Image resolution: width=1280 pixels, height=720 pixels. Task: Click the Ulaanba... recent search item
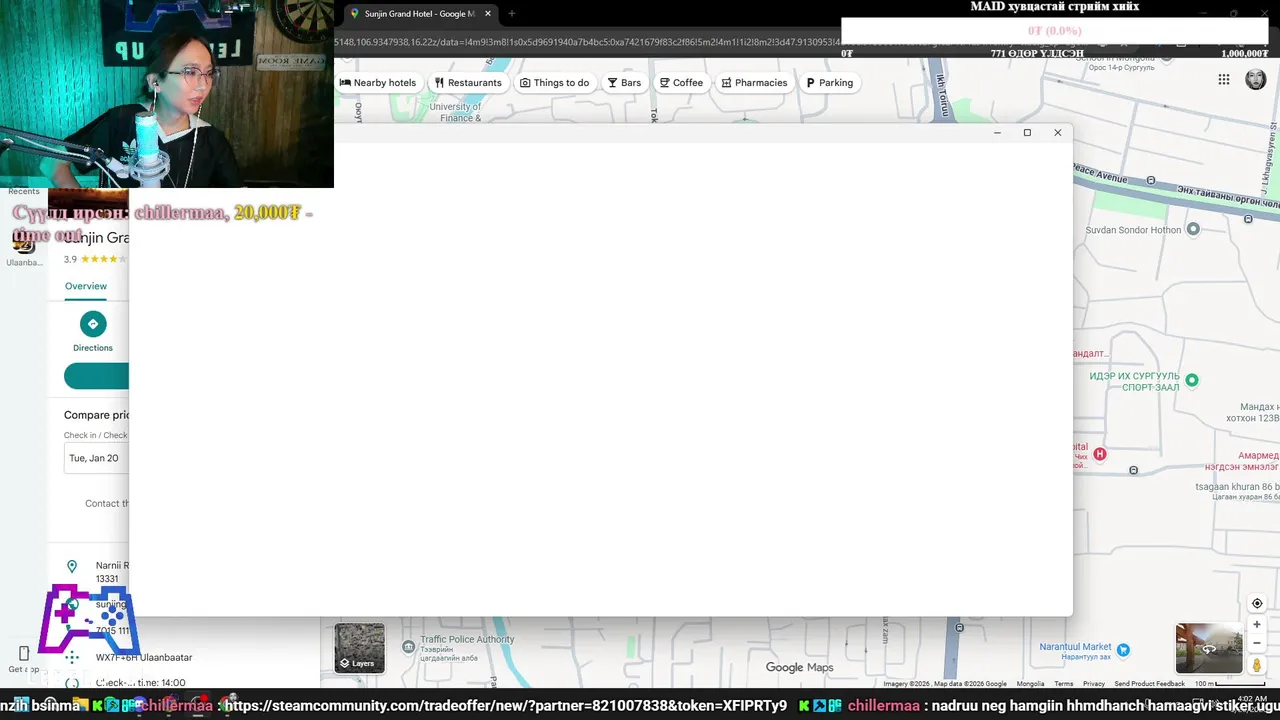[x=24, y=250]
